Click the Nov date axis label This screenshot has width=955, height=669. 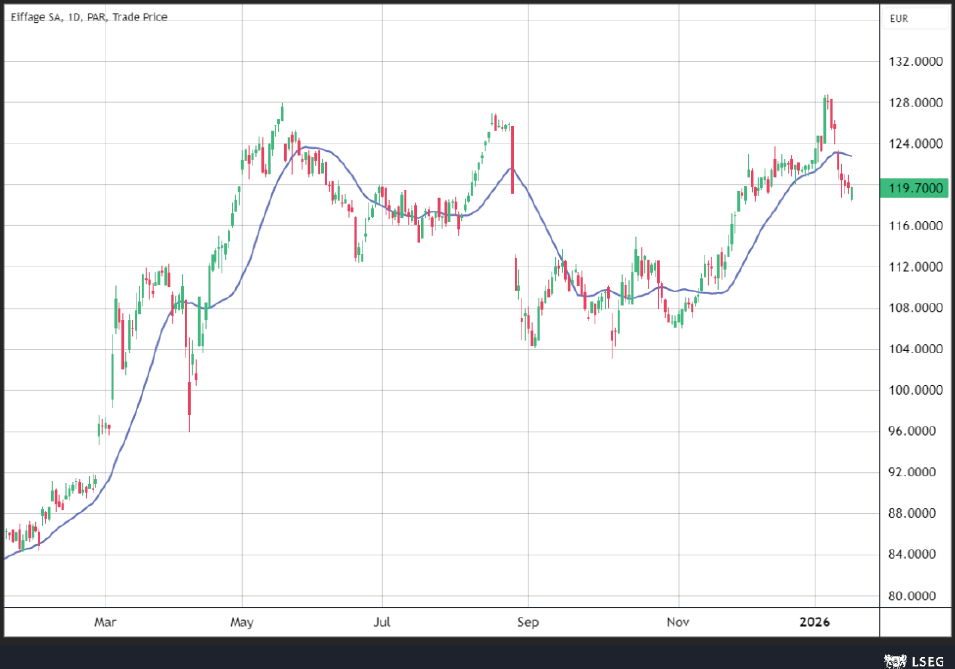tap(678, 622)
